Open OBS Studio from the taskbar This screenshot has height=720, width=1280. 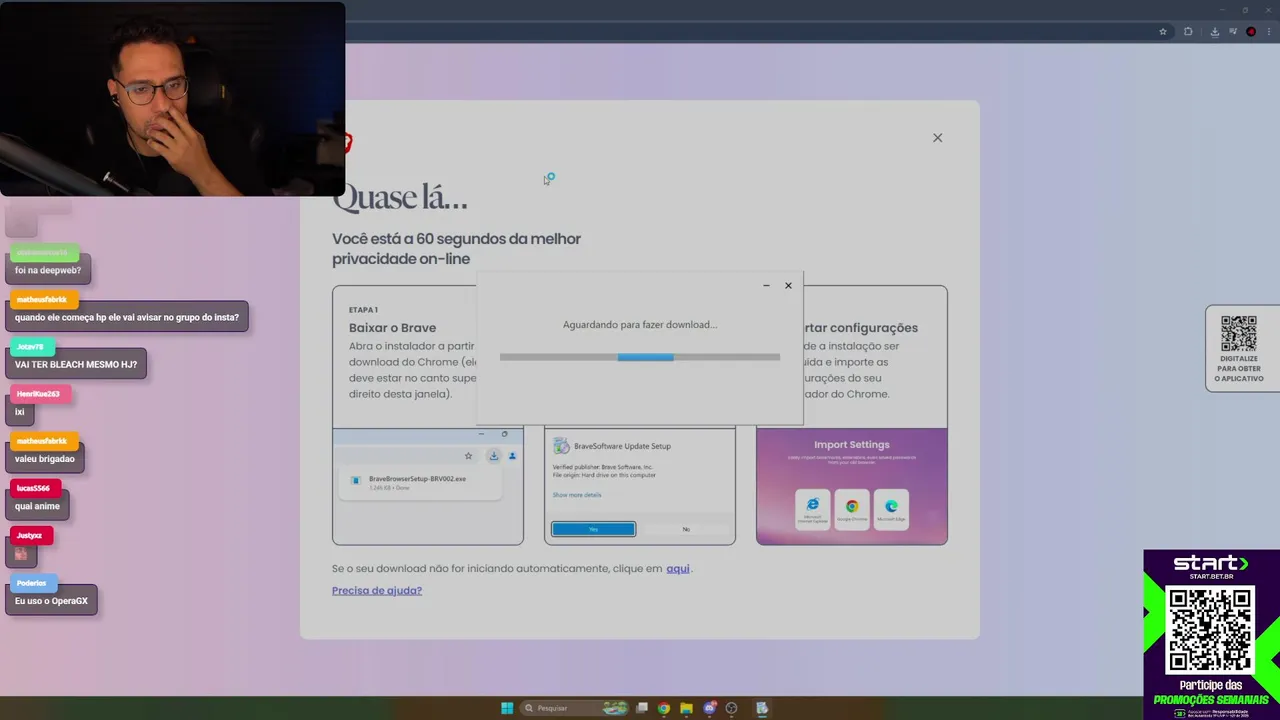coord(731,708)
